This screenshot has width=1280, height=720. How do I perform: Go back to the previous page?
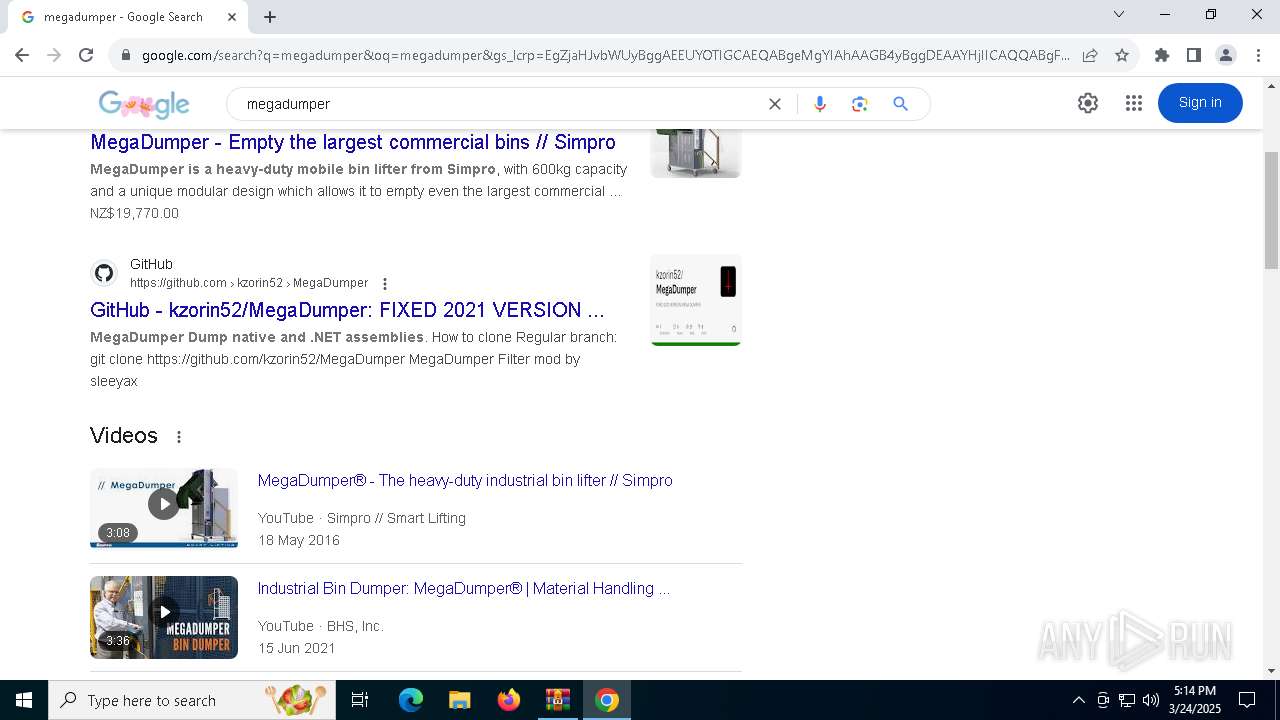pyautogui.click(x=22, y=55)
